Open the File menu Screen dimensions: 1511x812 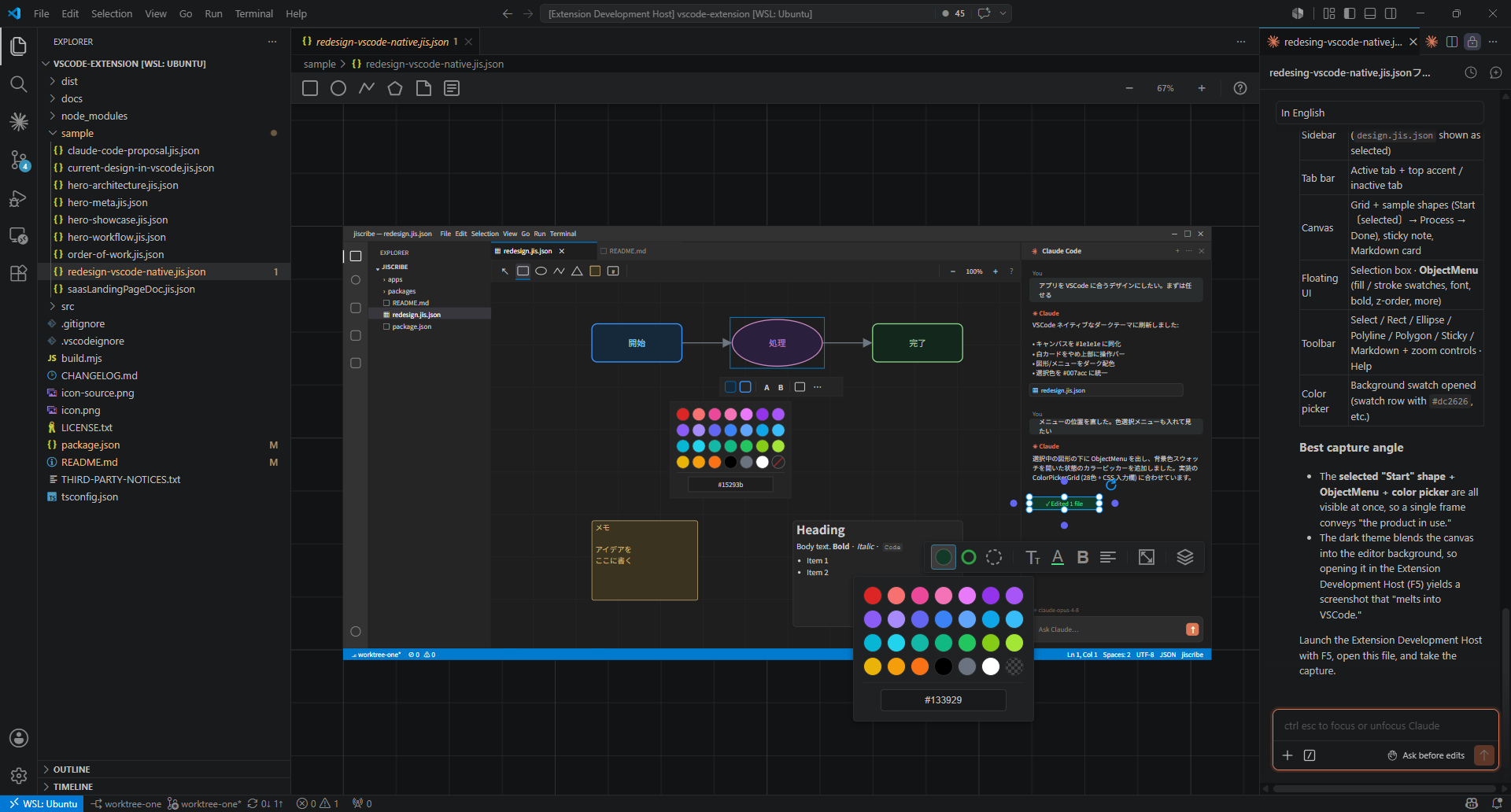[42, 13]
